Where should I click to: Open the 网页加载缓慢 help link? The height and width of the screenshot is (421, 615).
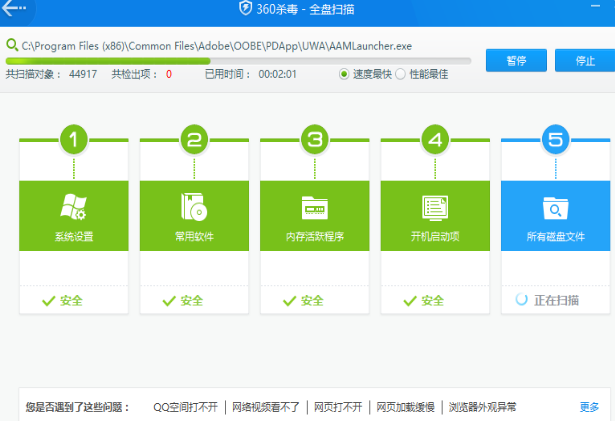pos(405,407)
